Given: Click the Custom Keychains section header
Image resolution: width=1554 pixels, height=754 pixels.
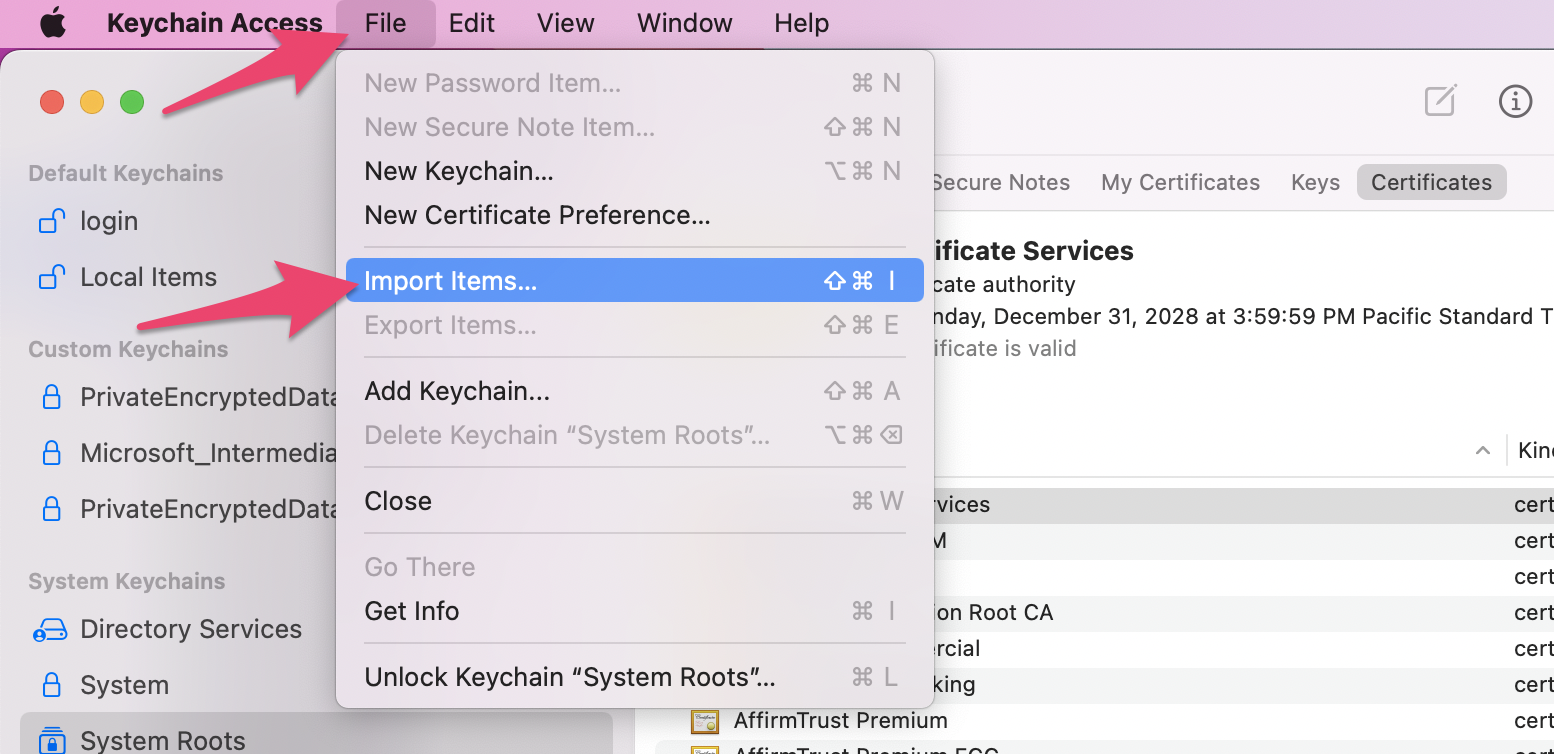Looking at the screenshot, I should (128, 349).
